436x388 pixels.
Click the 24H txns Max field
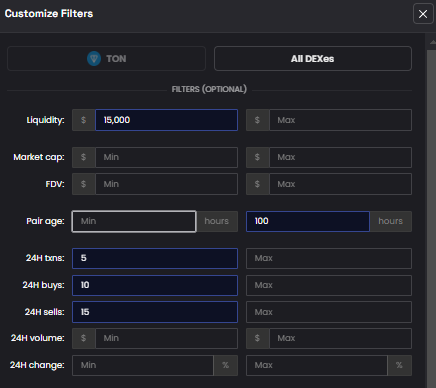tap(329, 258)
